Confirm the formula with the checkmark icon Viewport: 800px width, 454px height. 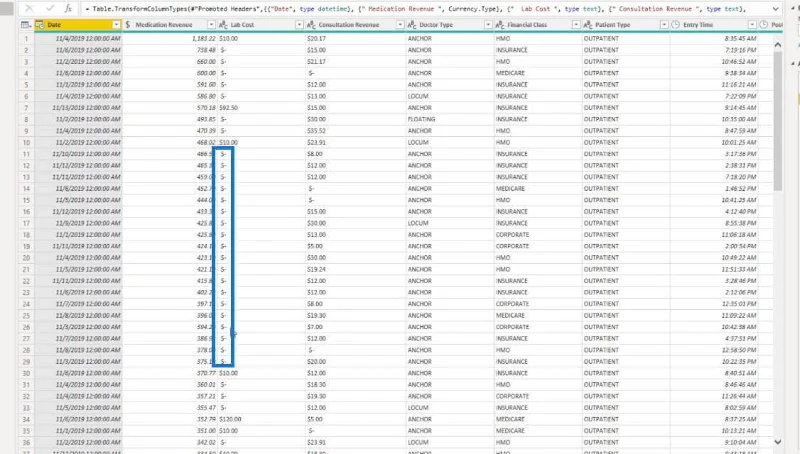49,8
